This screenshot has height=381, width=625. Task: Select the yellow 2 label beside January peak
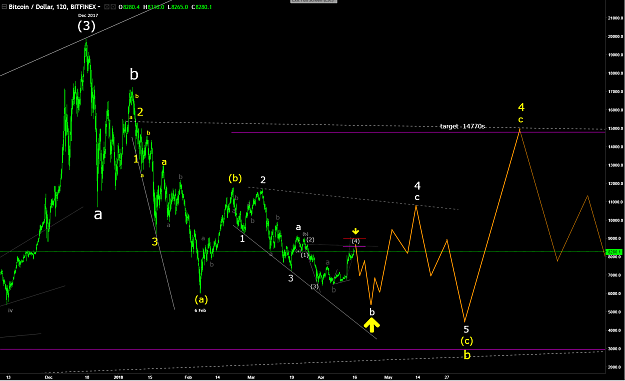click(140, 112)
